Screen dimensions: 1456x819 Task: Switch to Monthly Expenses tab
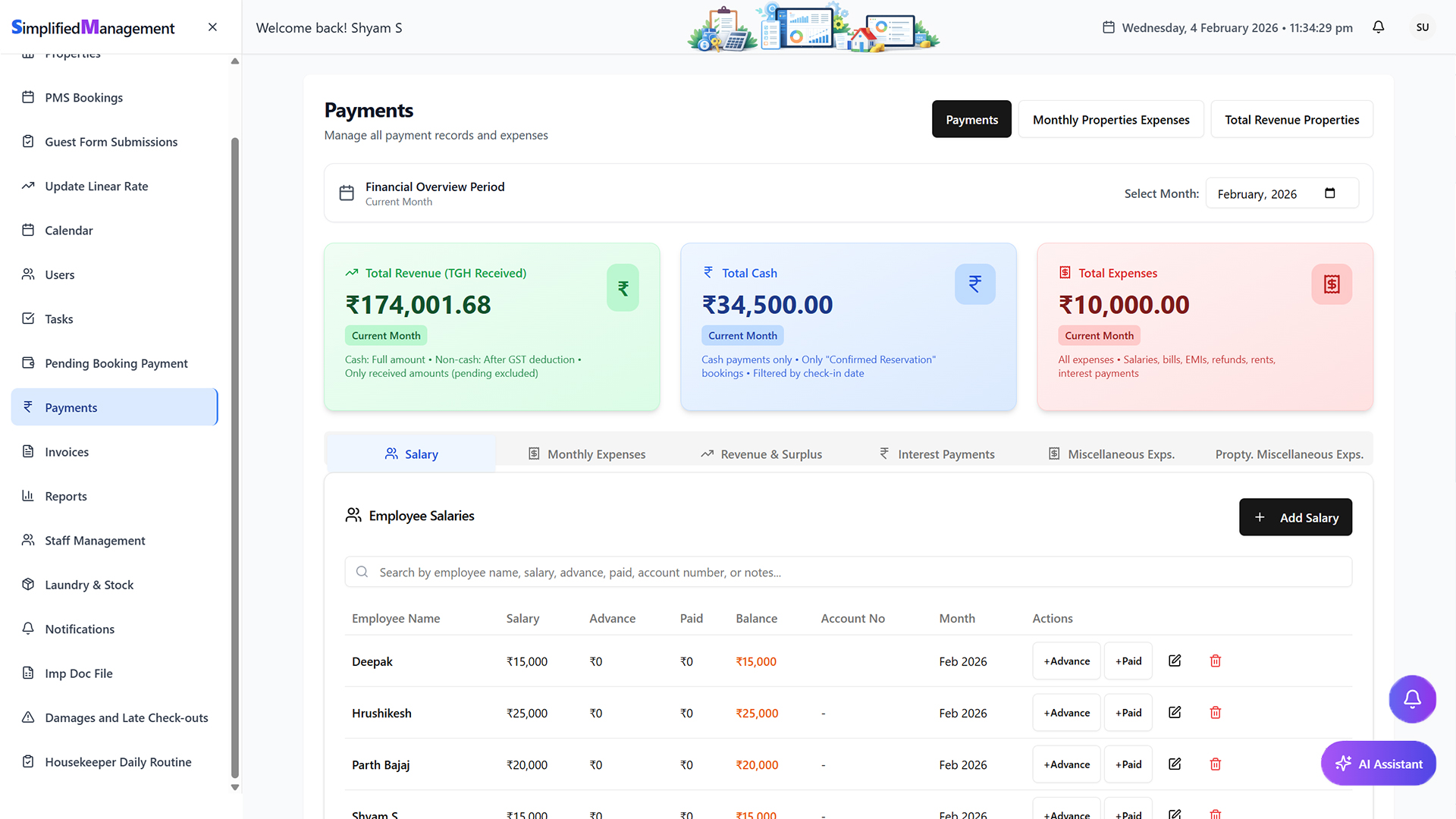[586, 454]
